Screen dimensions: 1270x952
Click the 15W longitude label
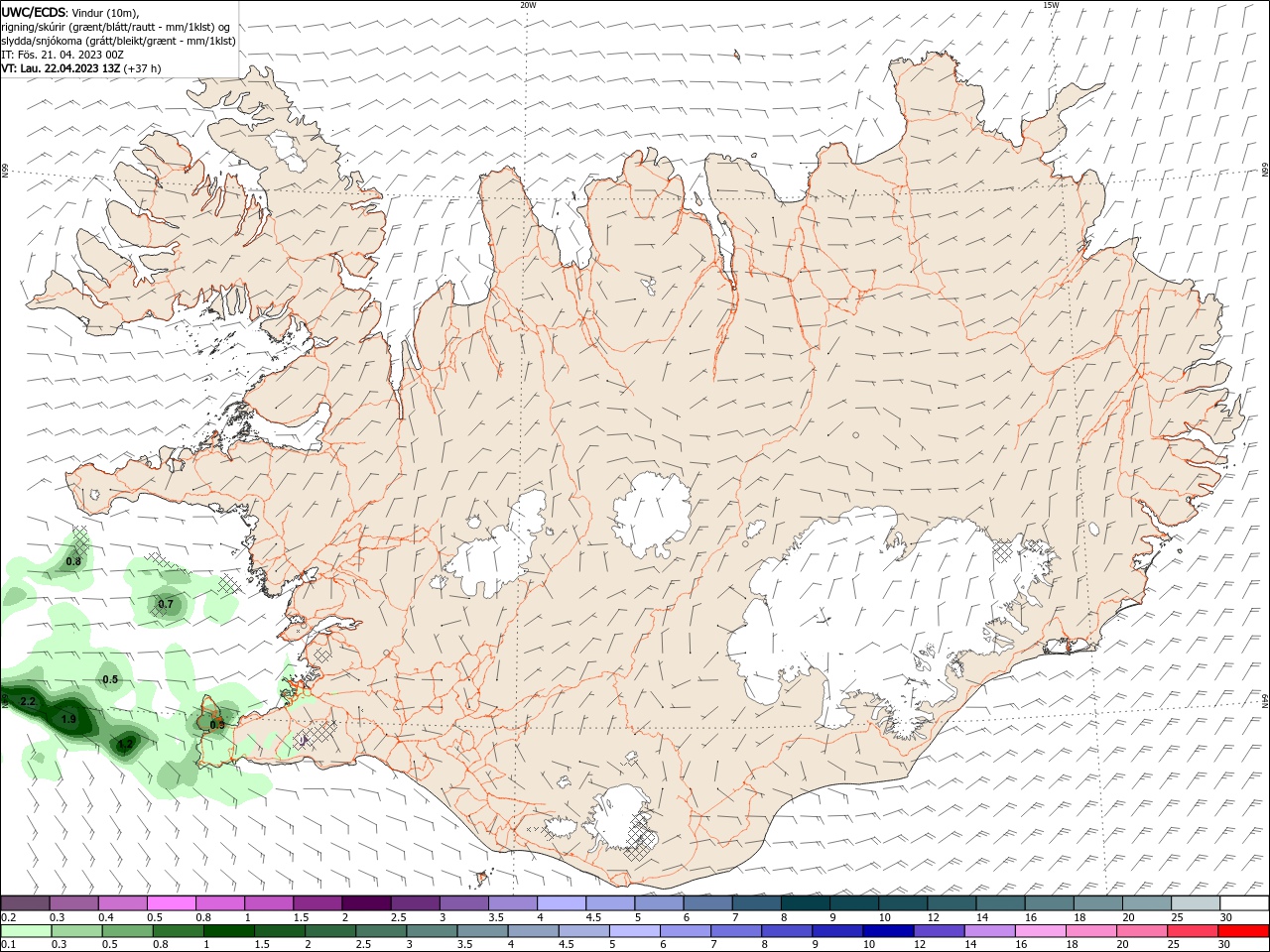(1051, 5)
